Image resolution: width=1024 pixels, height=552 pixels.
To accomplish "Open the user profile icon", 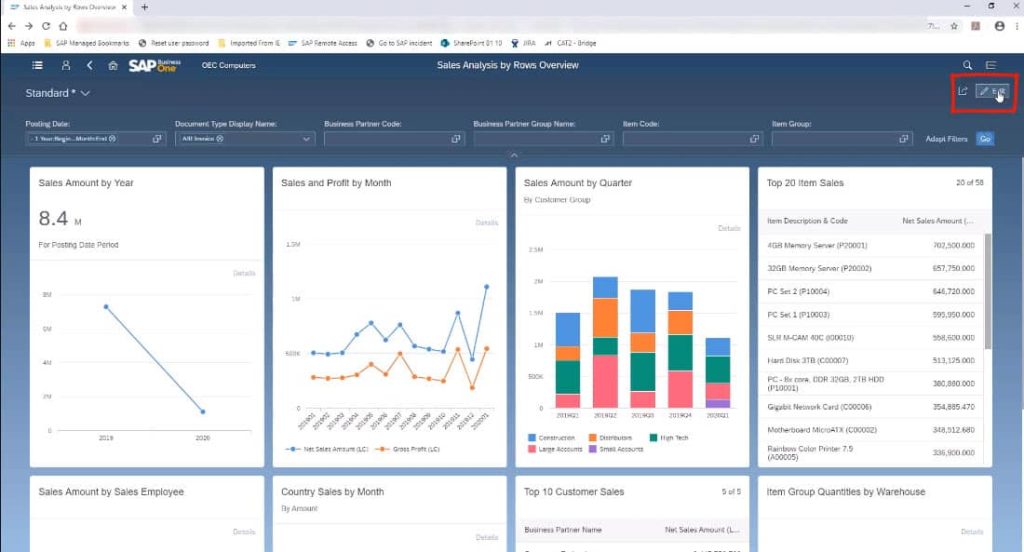I will (65, 65).
